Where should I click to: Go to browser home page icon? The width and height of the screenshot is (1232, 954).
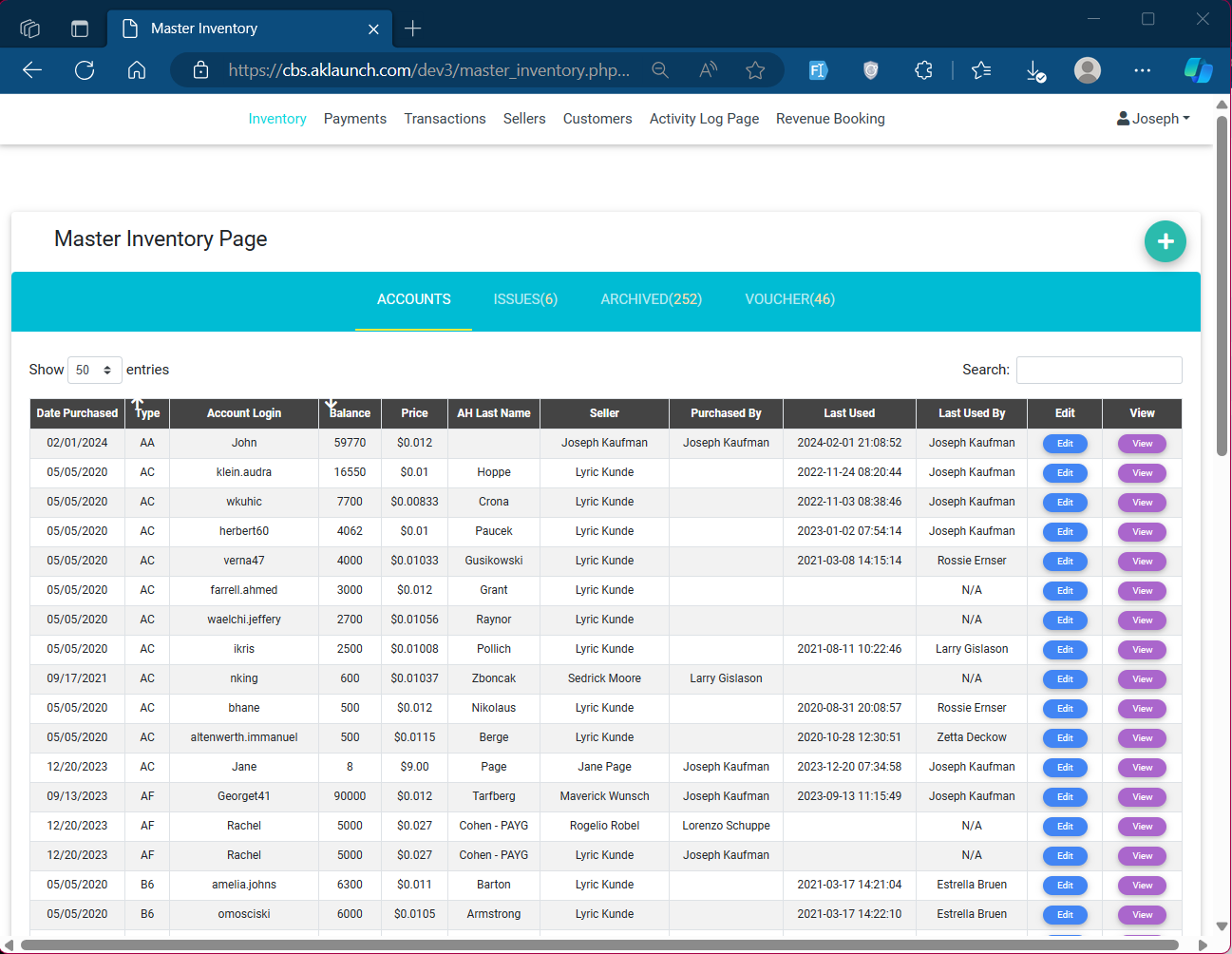137,70
